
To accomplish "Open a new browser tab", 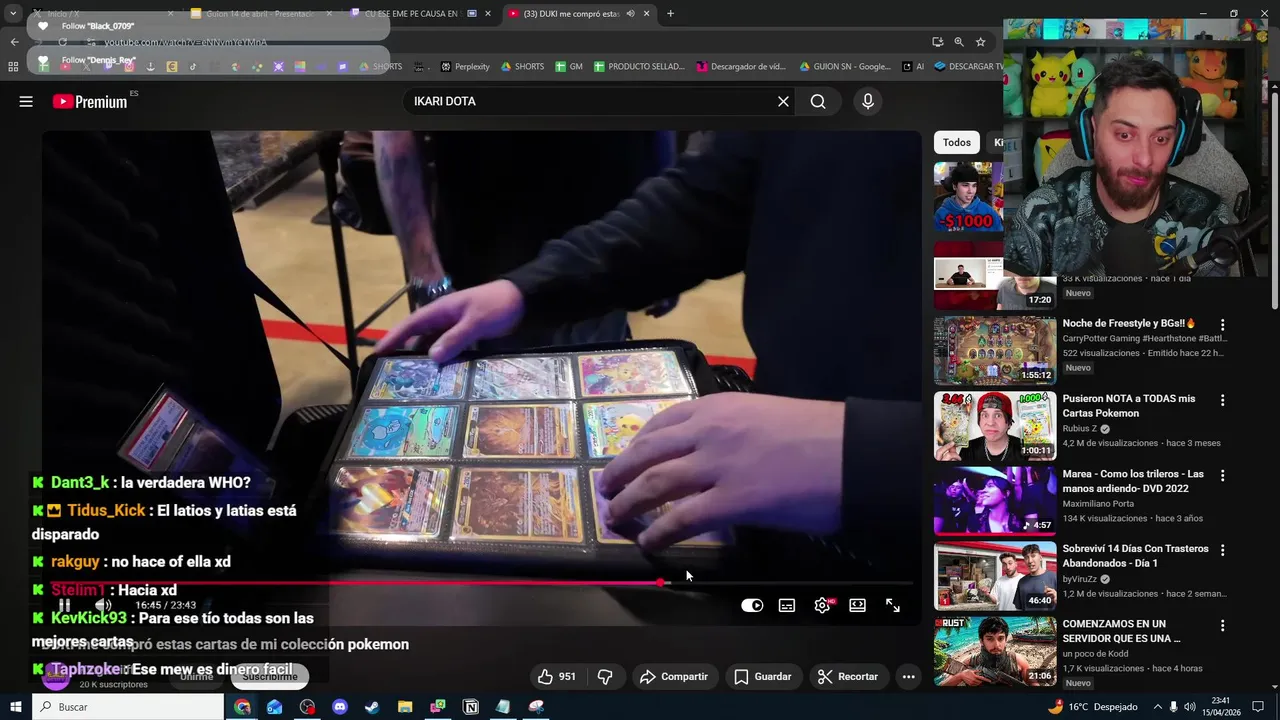I will [670, 14].
